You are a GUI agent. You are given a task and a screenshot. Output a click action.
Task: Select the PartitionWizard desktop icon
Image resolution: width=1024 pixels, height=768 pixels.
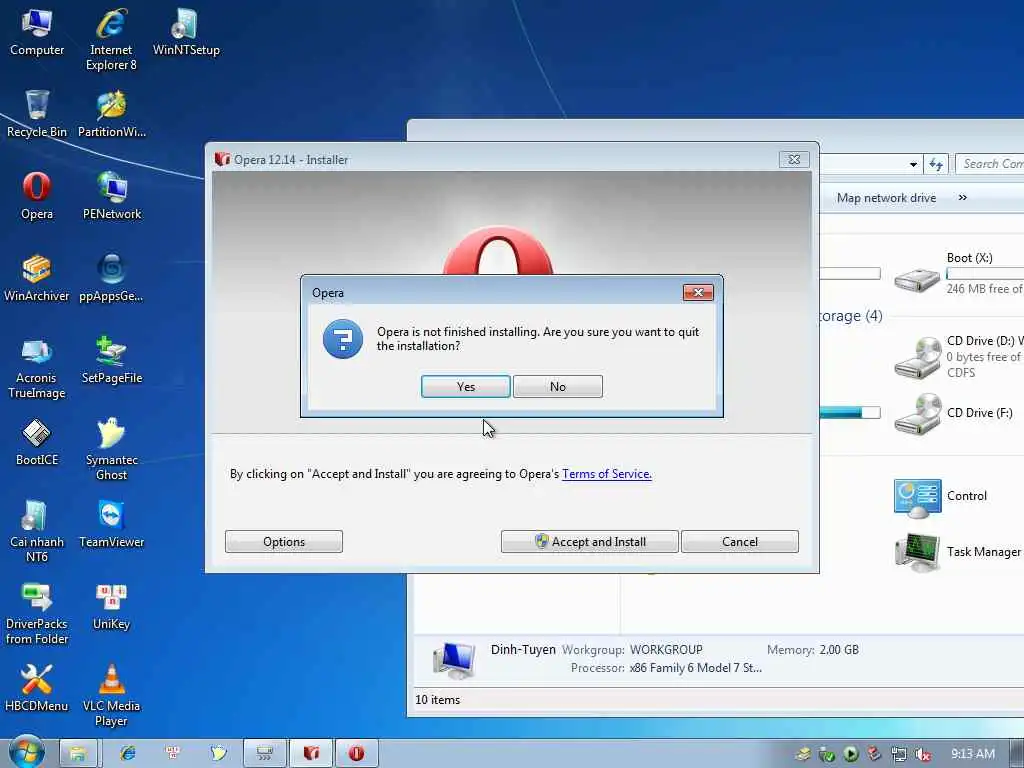click(112, 114)
